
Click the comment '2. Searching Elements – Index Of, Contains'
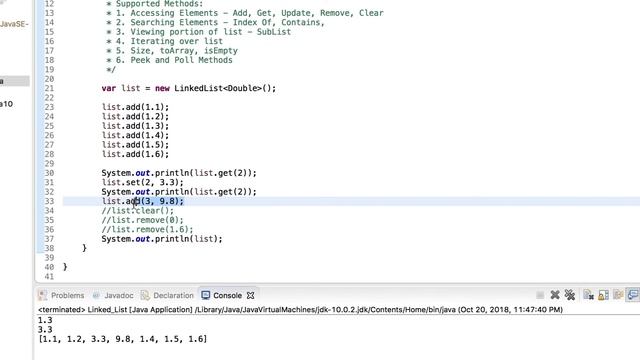(216, 22)
